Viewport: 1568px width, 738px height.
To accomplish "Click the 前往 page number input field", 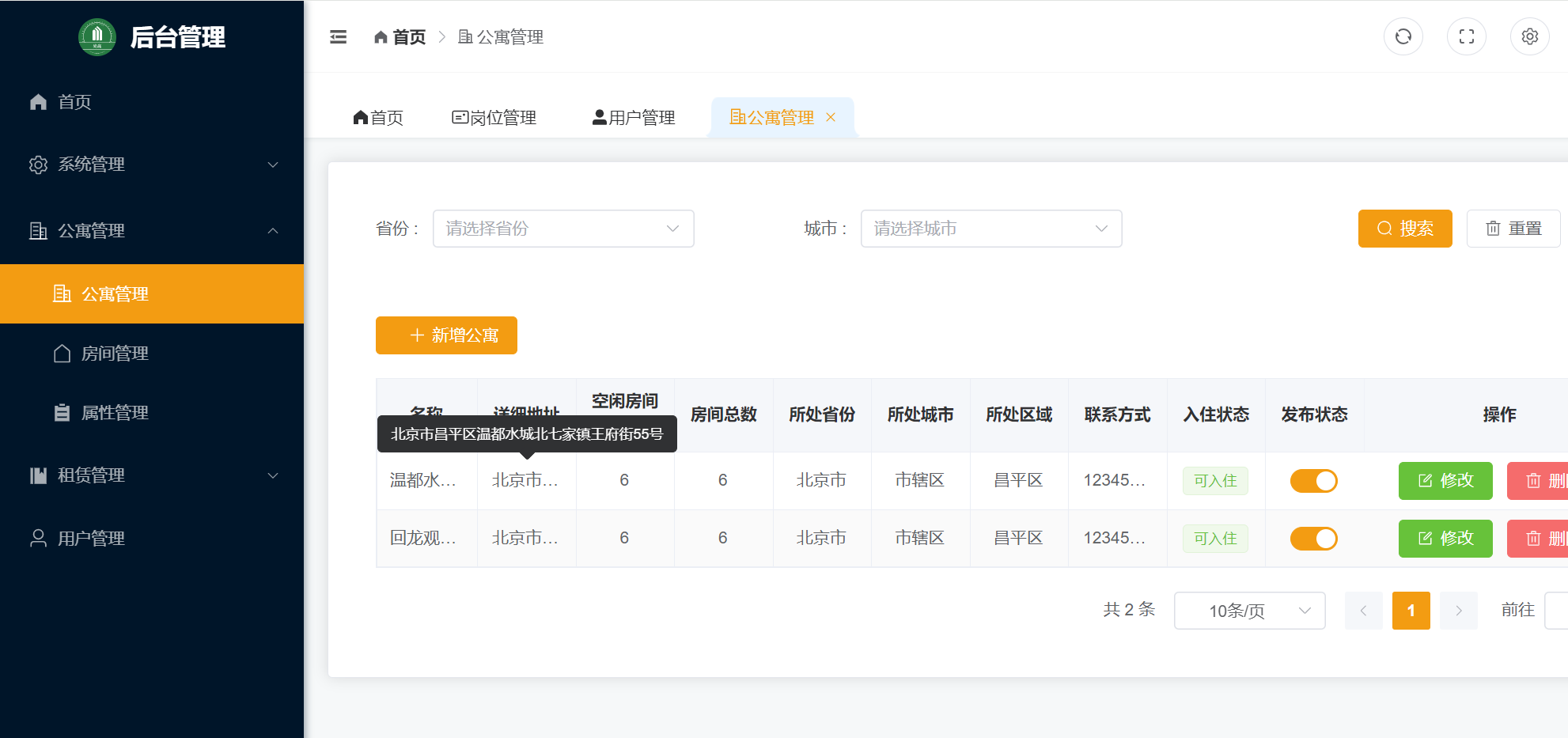I will click(x=1556, y=611).
